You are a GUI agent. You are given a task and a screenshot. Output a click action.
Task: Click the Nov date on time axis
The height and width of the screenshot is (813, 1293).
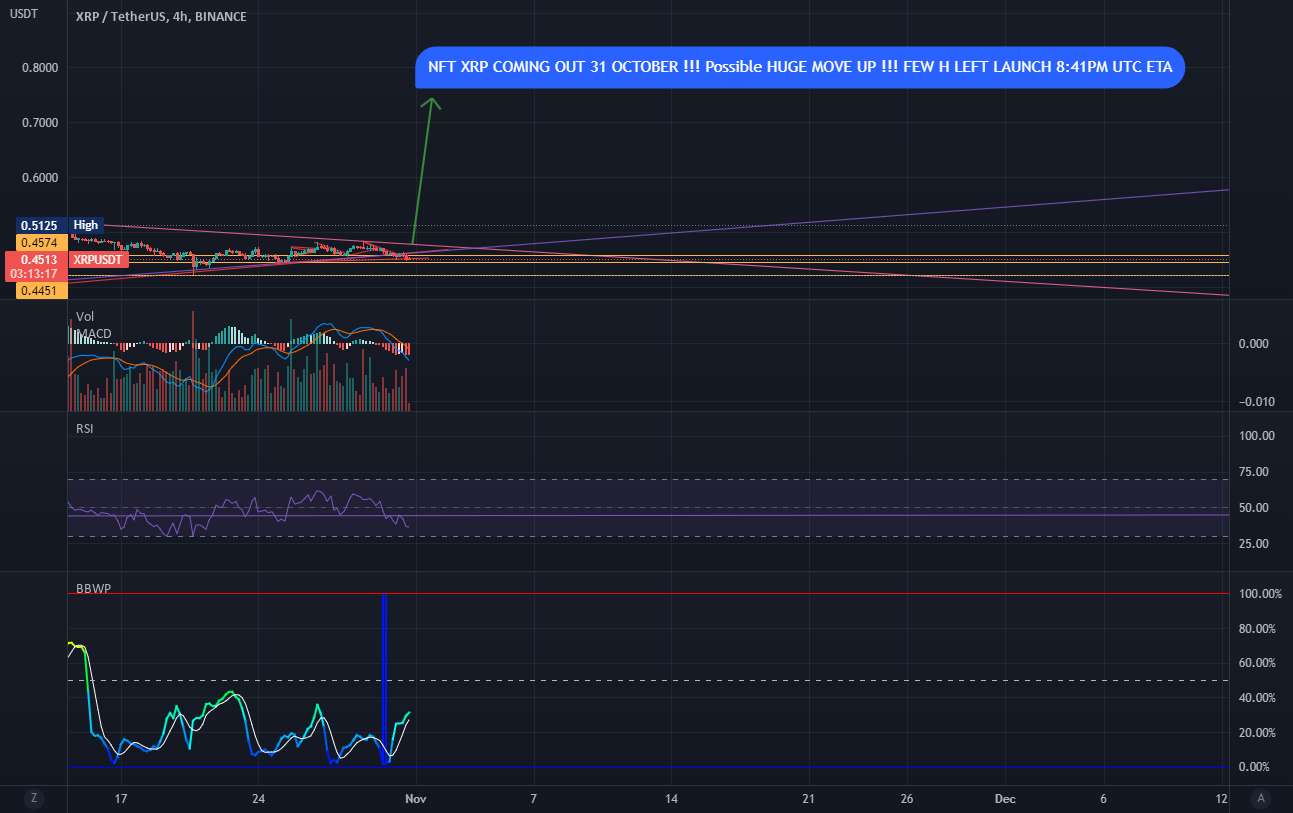coord(417,798)
